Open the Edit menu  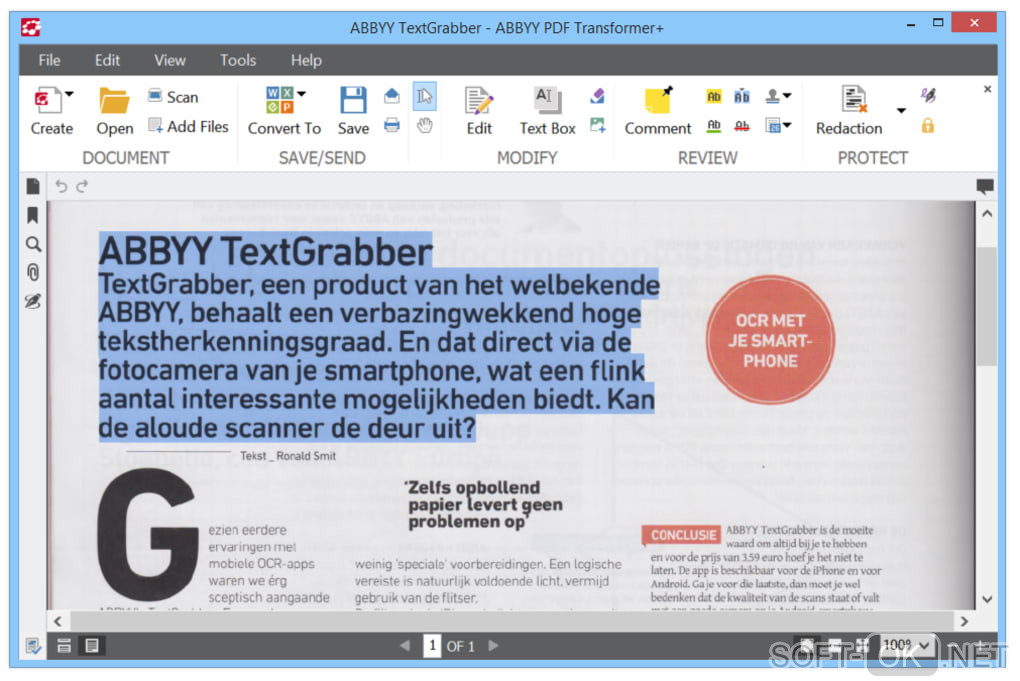pos(107,60)
